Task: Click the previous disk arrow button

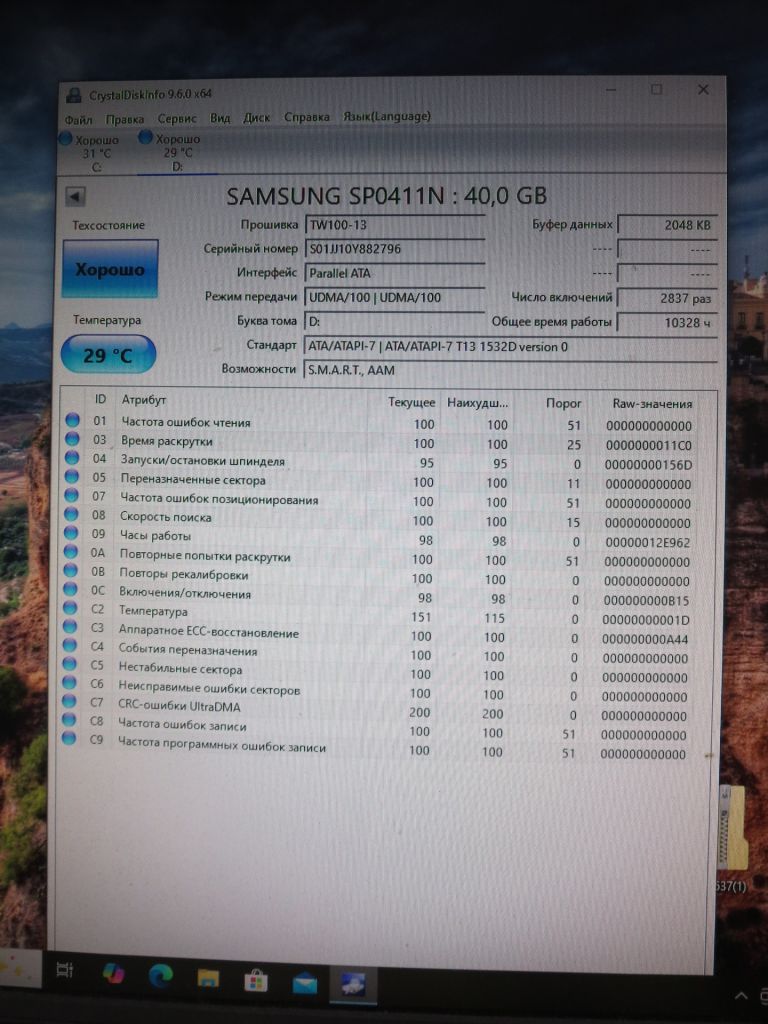Action: tap(76, 196)
